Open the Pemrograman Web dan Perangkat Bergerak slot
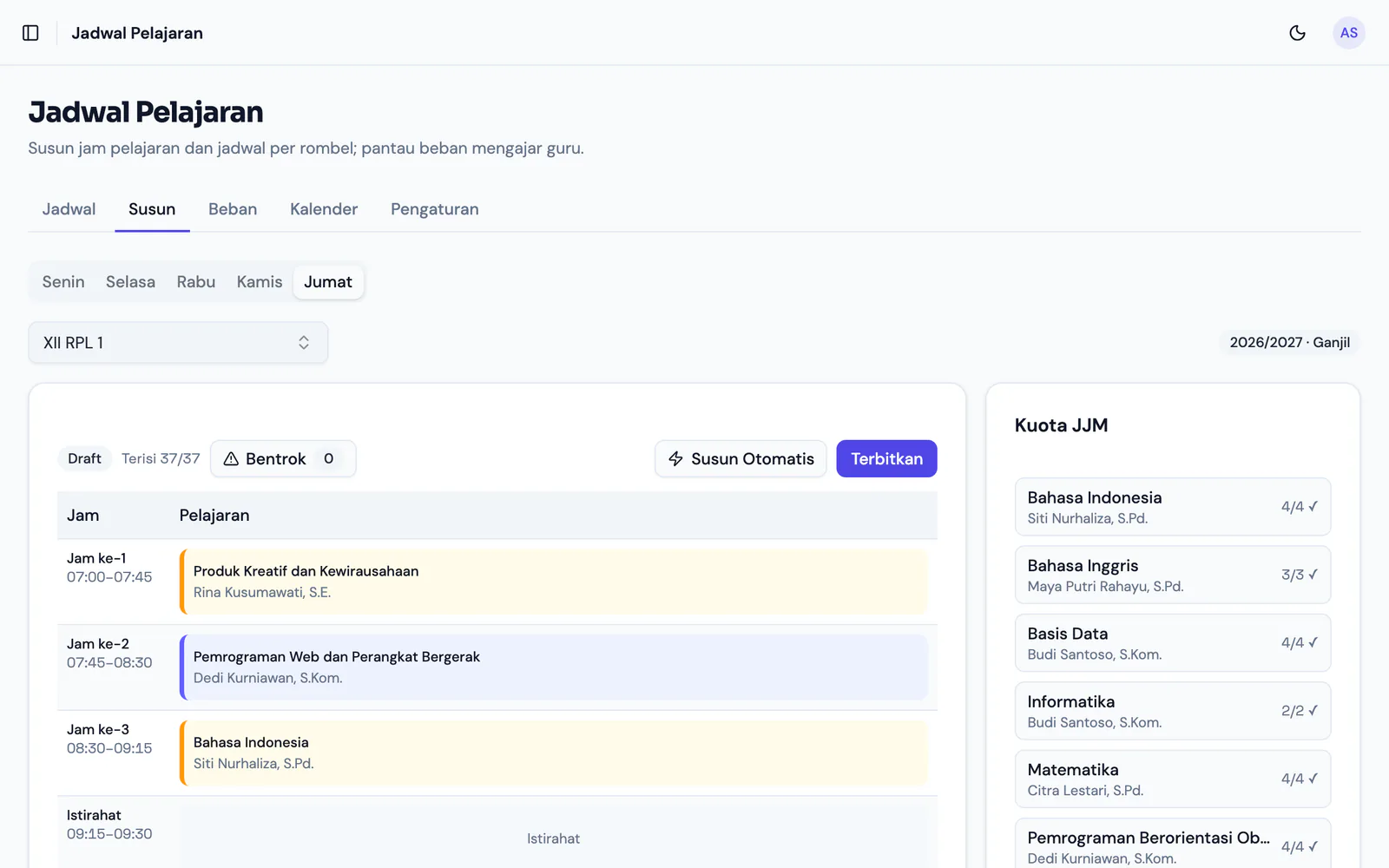Screen dimensions: 1389x868 tap(554, 667)
